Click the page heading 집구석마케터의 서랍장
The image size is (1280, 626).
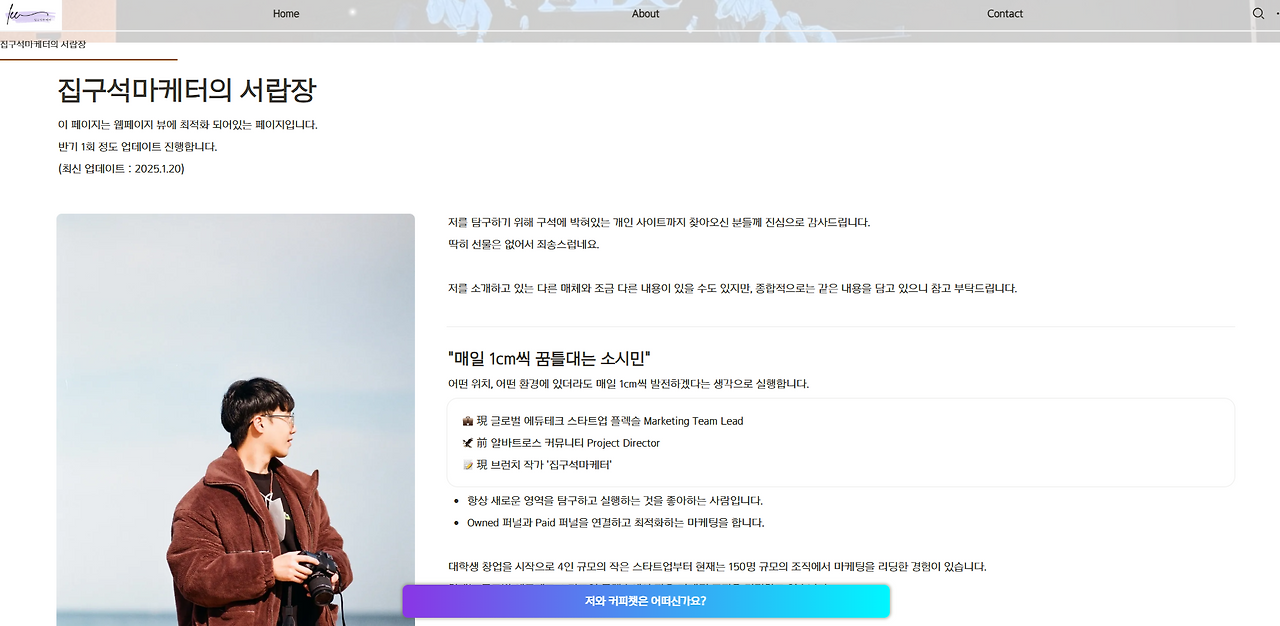[x=187, y=90]
